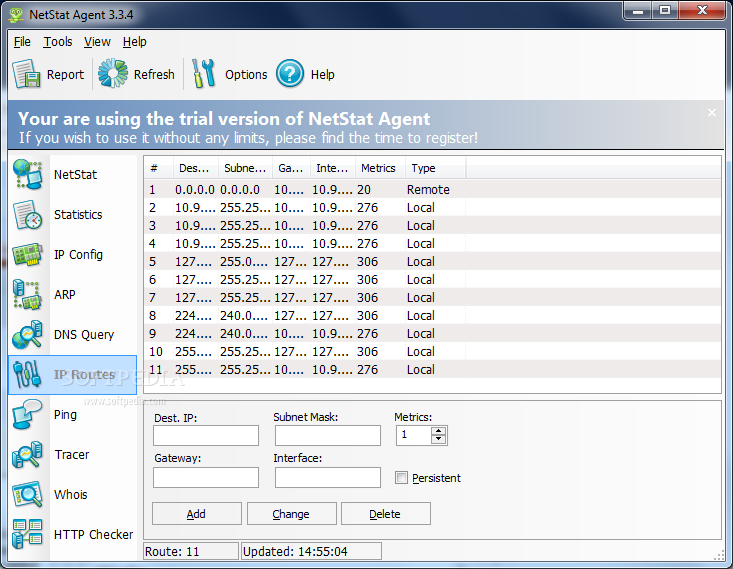Click the Change route button
Image resolution: width=733 pixels, height=569 pixels.
pos(291,514)
